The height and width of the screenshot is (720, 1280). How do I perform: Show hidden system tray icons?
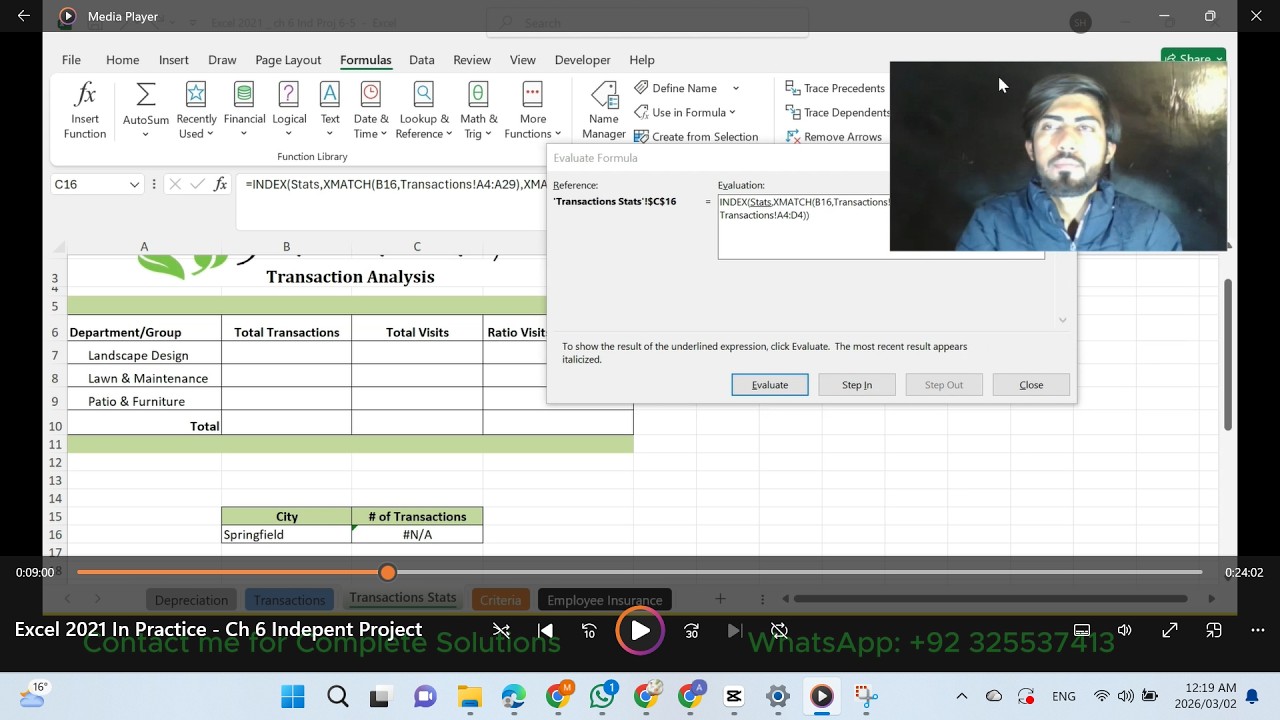pyautogui.click(x=962, y=696)
